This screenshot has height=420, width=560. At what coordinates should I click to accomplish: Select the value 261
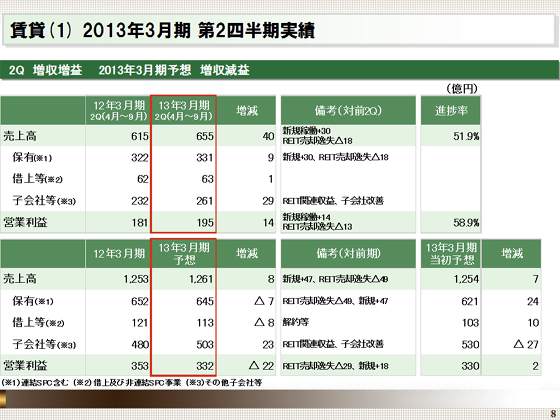click(x=205, y=201)
